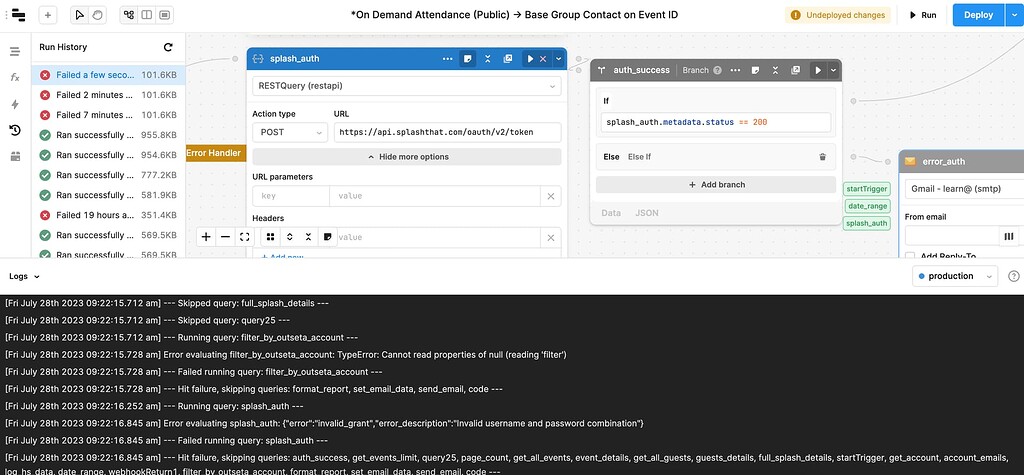Expand all blocks on canvas
1024x475 pixels.
tap(289, 237)
